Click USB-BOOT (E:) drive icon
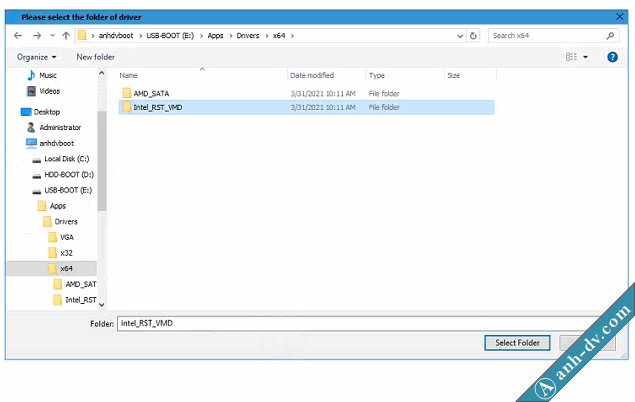The height and width of the screenshot is (402, 635). (36, 191)
